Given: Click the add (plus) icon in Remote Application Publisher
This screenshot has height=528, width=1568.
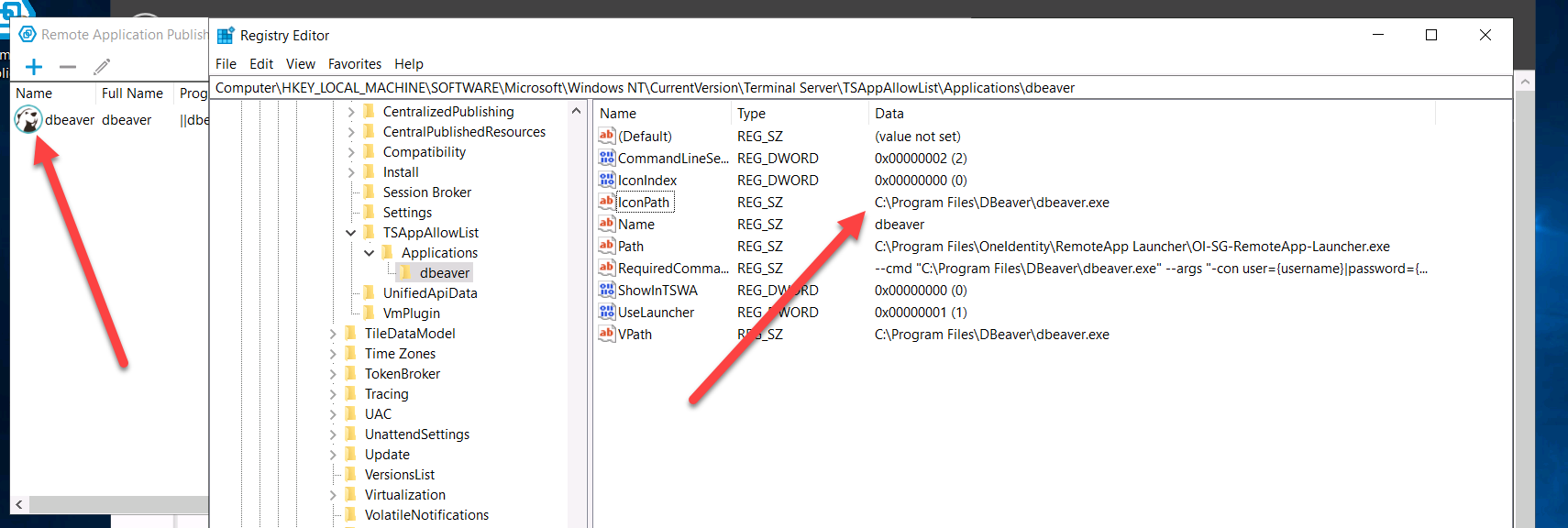Looking at the screenshot, I should tap(34, 67).
